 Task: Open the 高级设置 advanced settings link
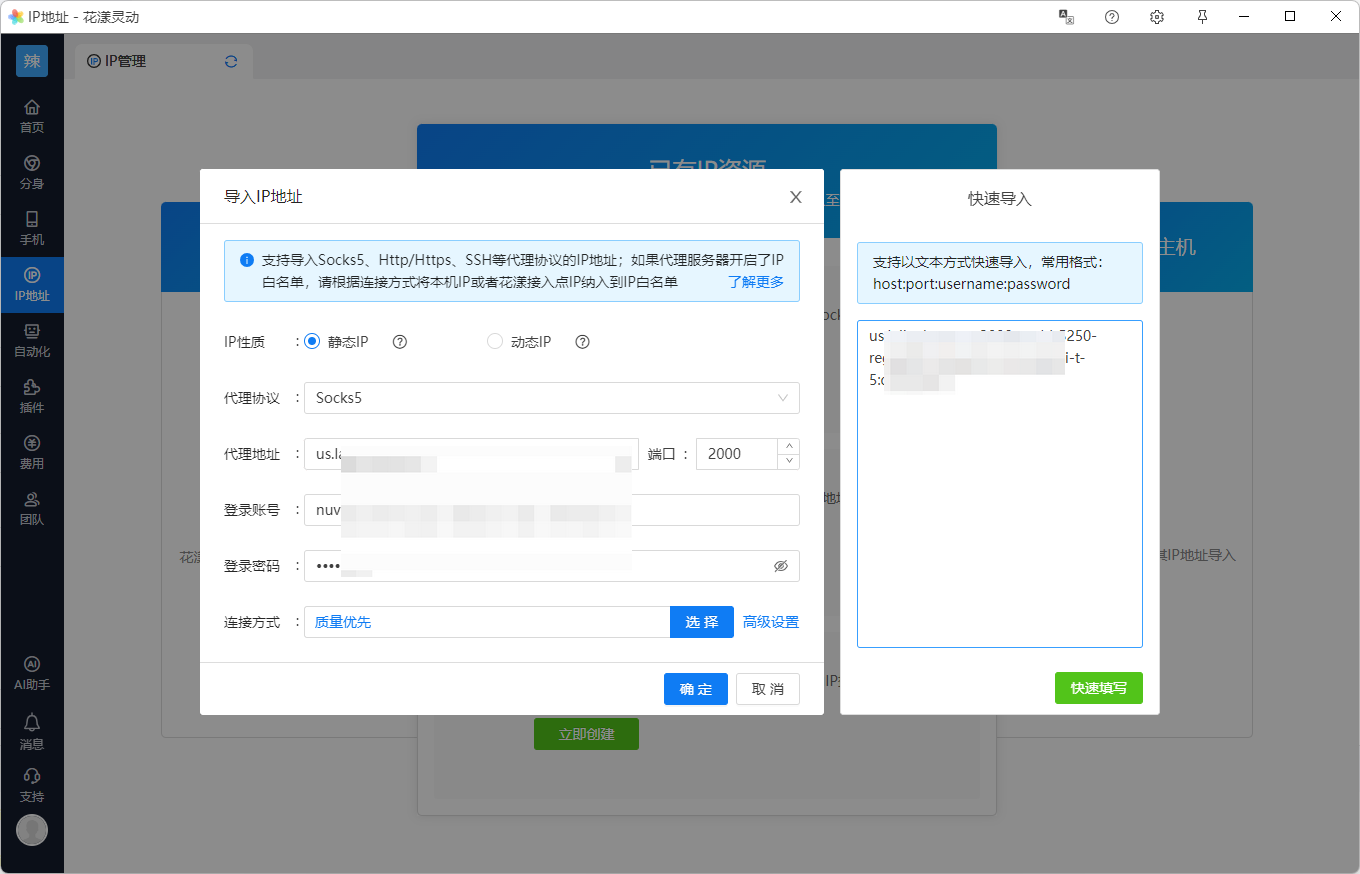click(770, 622)
